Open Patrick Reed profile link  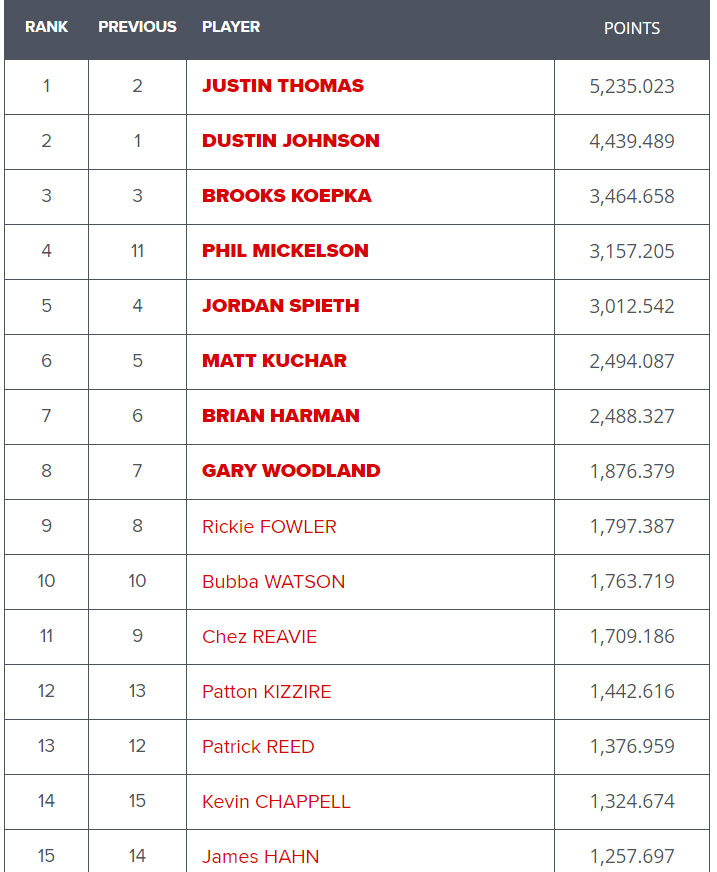(x=258, y=747)
